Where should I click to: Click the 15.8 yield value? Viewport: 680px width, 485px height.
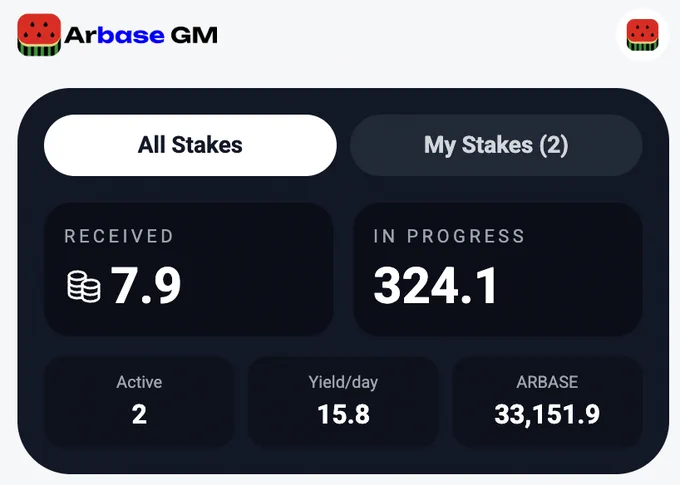(343, 414)
